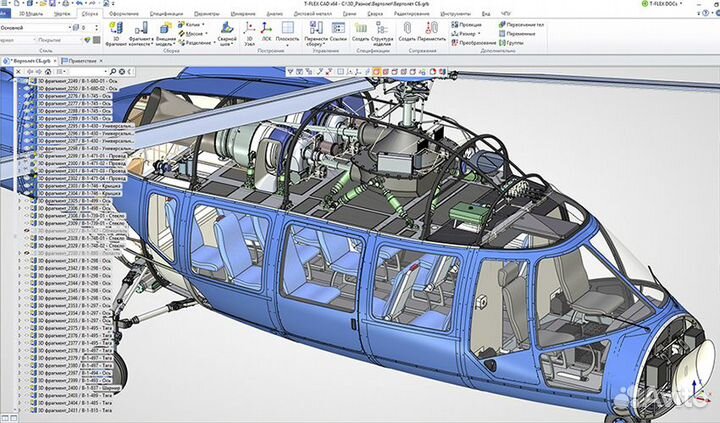Switch to the Оформление ribbon tab
720x423 pixels.
[x=124, y=14]
